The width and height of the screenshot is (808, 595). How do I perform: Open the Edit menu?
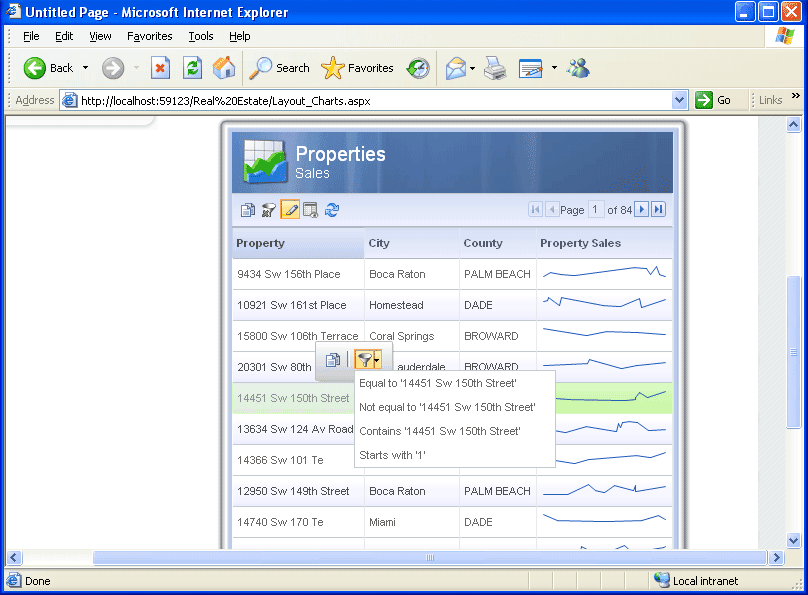click(x=64, y=36)
